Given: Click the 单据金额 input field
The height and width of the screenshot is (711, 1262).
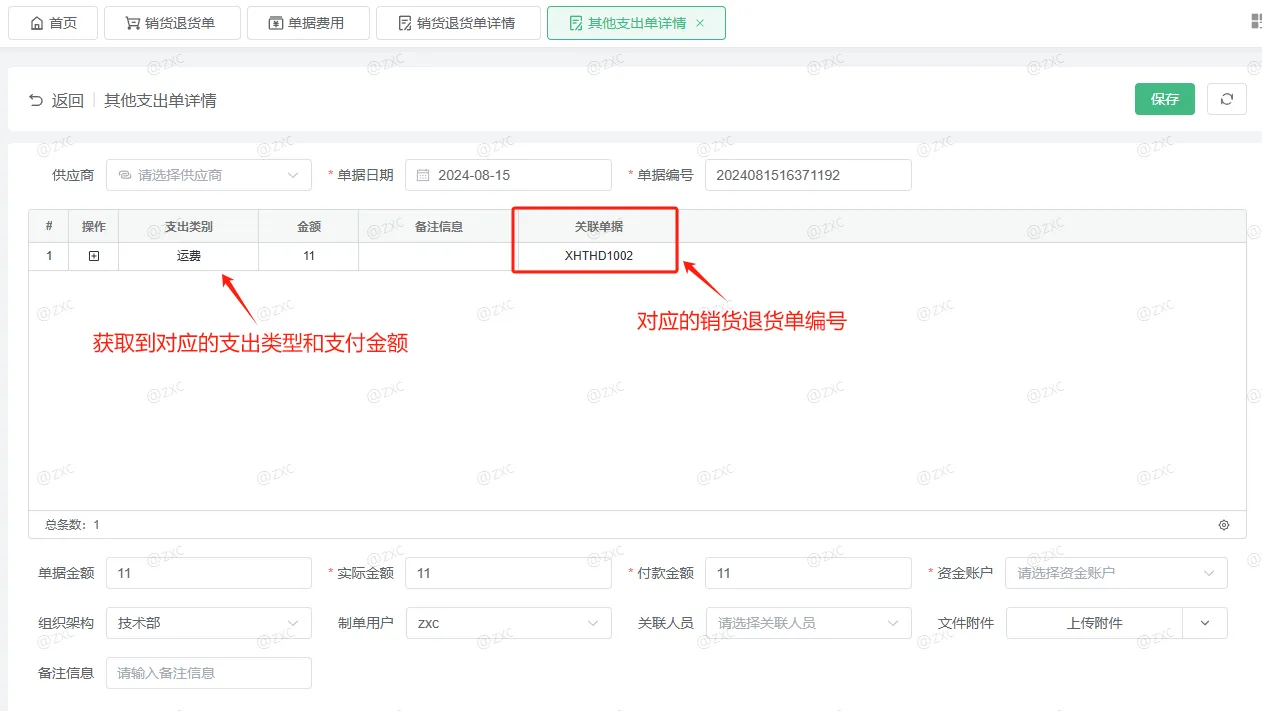Looking at the screenshot, I should click(x=208, y=573).
